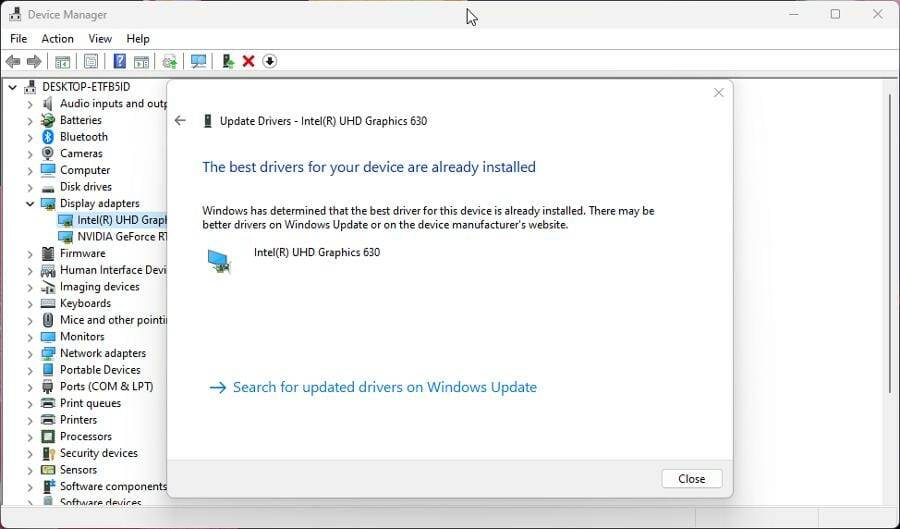The image size is (900, 529).
Task: Click the Add drivers toolbar icon
Action: (228, 61)
